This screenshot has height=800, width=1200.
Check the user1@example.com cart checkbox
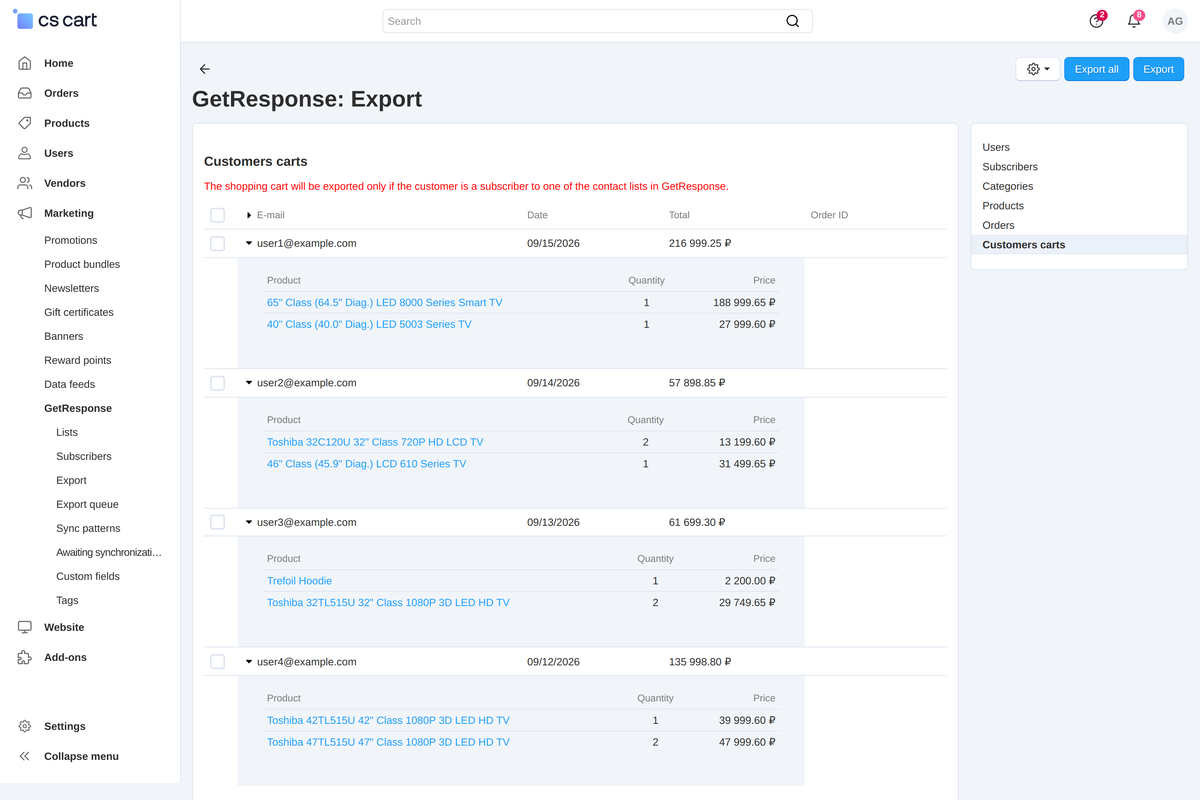click(x=217, y=243)
